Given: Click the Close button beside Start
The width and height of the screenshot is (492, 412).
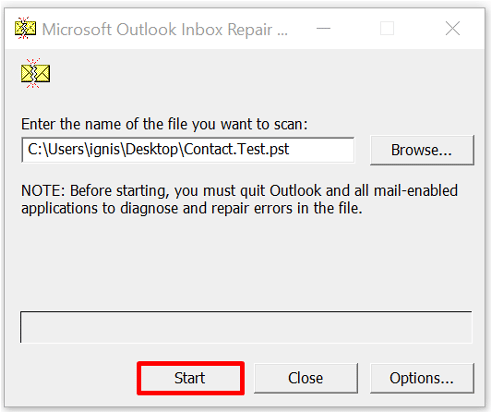Looking at the screenshot, I should point(306,378).
